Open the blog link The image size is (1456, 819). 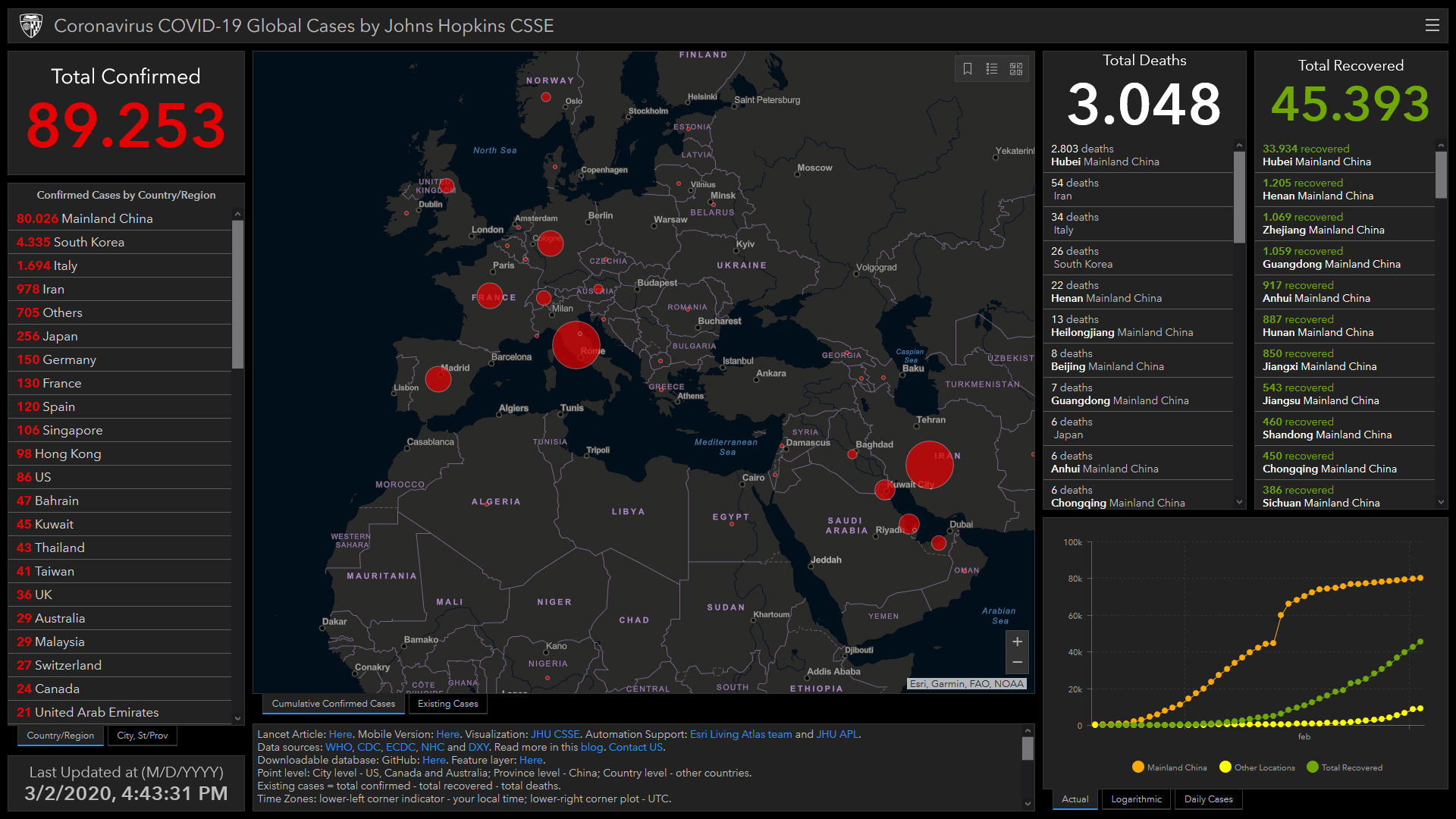[x=591, y=747]
